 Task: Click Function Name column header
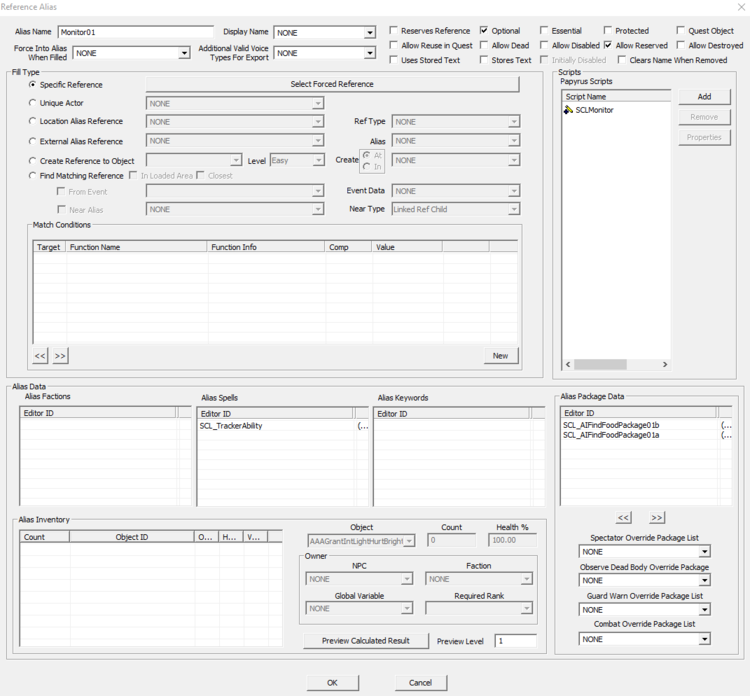tap(136, 247)
